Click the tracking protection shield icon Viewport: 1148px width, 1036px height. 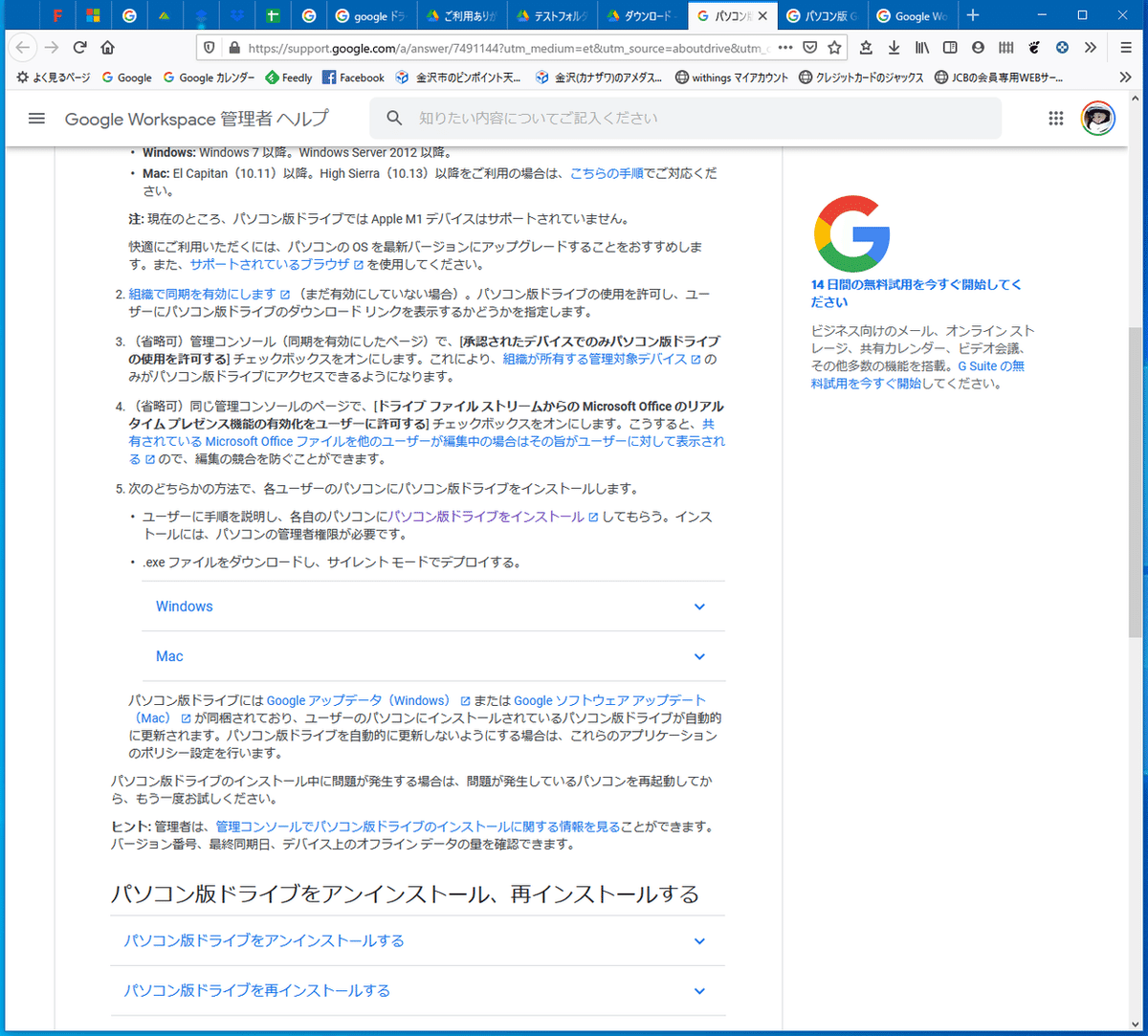210,48
